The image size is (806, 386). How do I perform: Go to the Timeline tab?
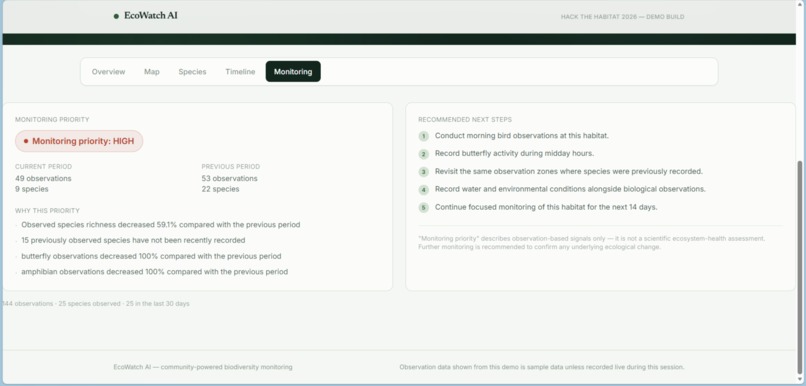coord(240,72)
